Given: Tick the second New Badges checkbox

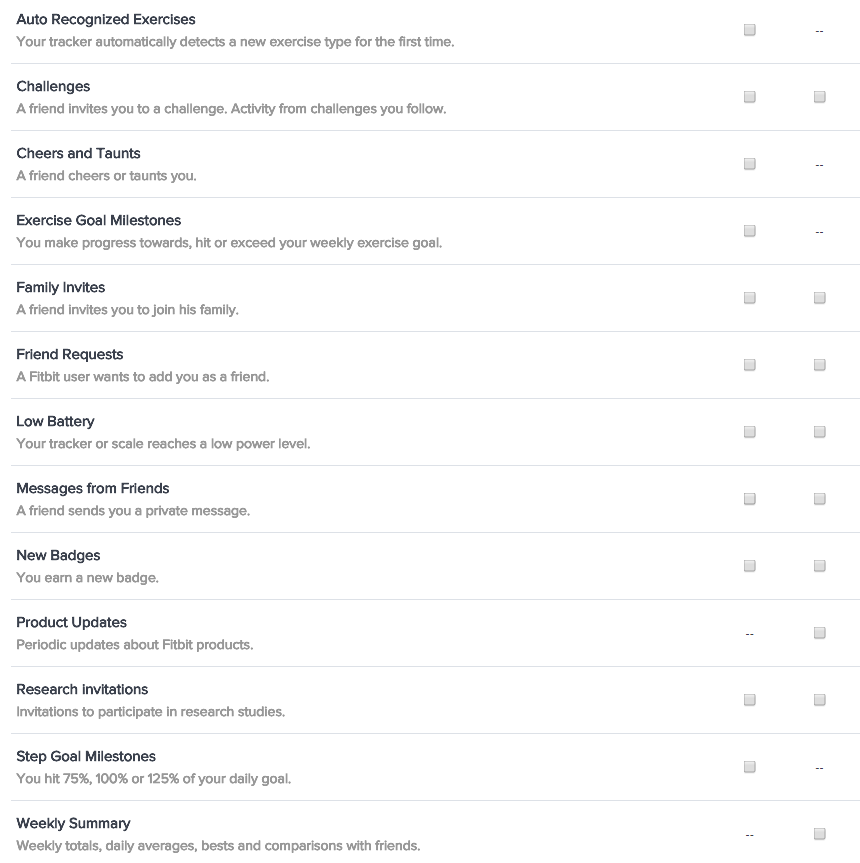Looking at the screenshot, I should [x=820, y=566].
